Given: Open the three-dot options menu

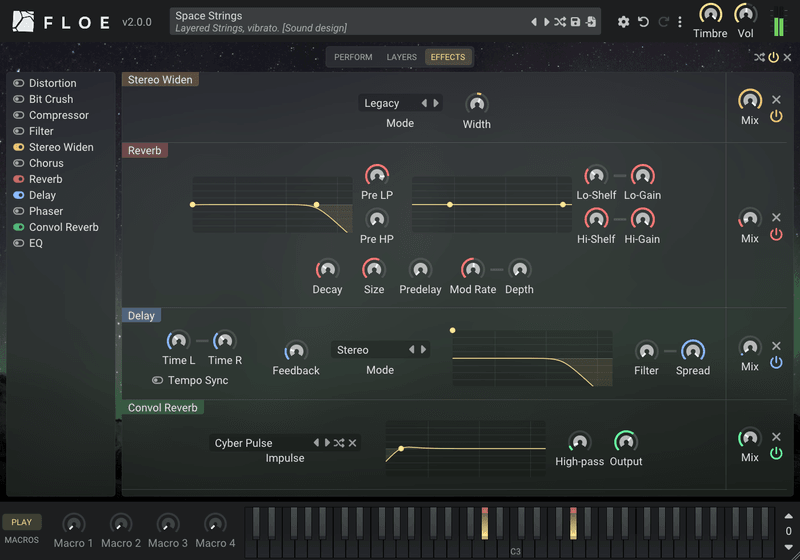Looking at the screenshot, I should click(680, 22).
